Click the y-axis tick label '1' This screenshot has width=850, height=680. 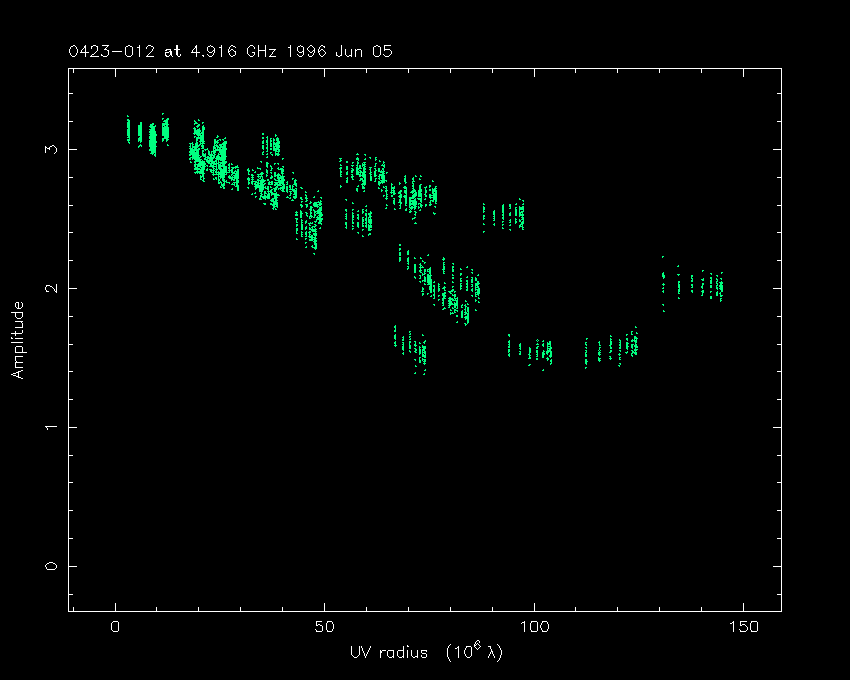(51, 427)
